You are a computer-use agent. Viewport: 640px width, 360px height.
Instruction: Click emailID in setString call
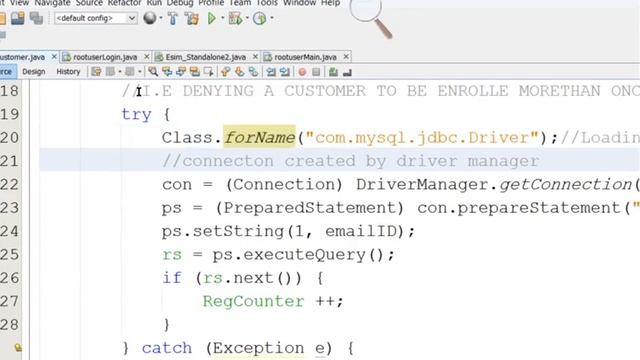point(361,231)
